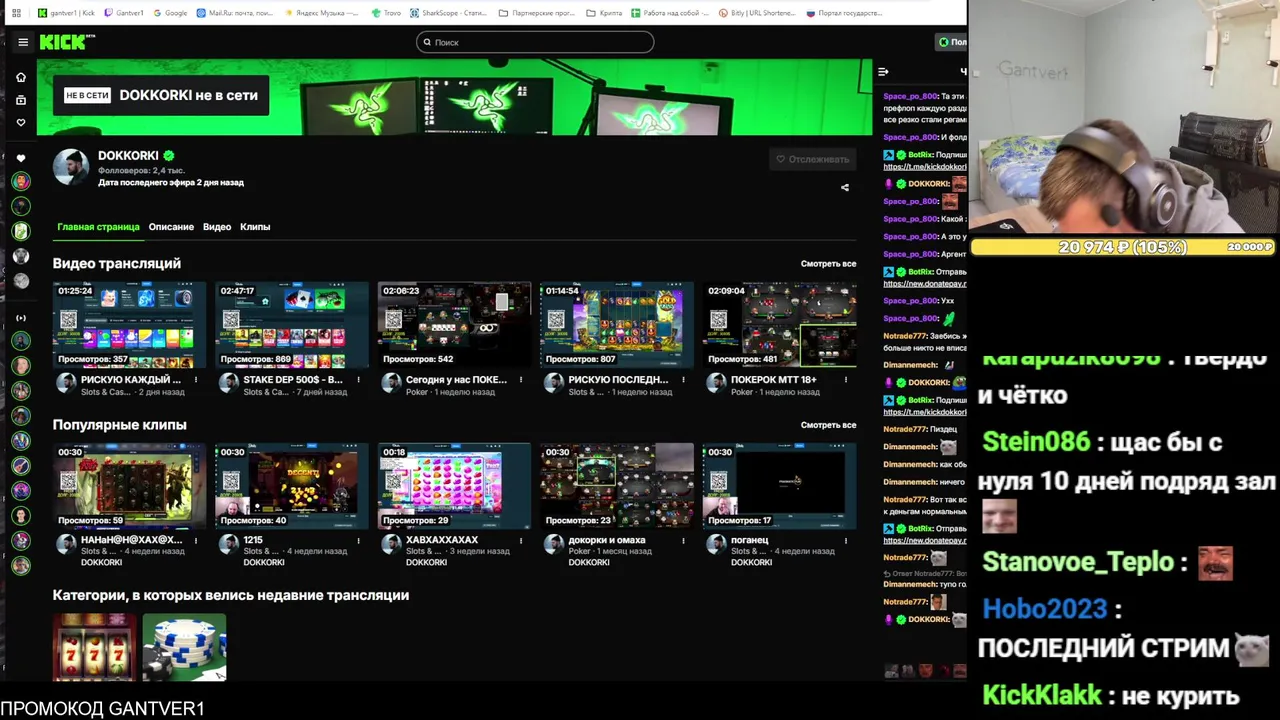Open the 02:09:04 ПОКЕРОК МТТ thumbnail

coord(779,325)
